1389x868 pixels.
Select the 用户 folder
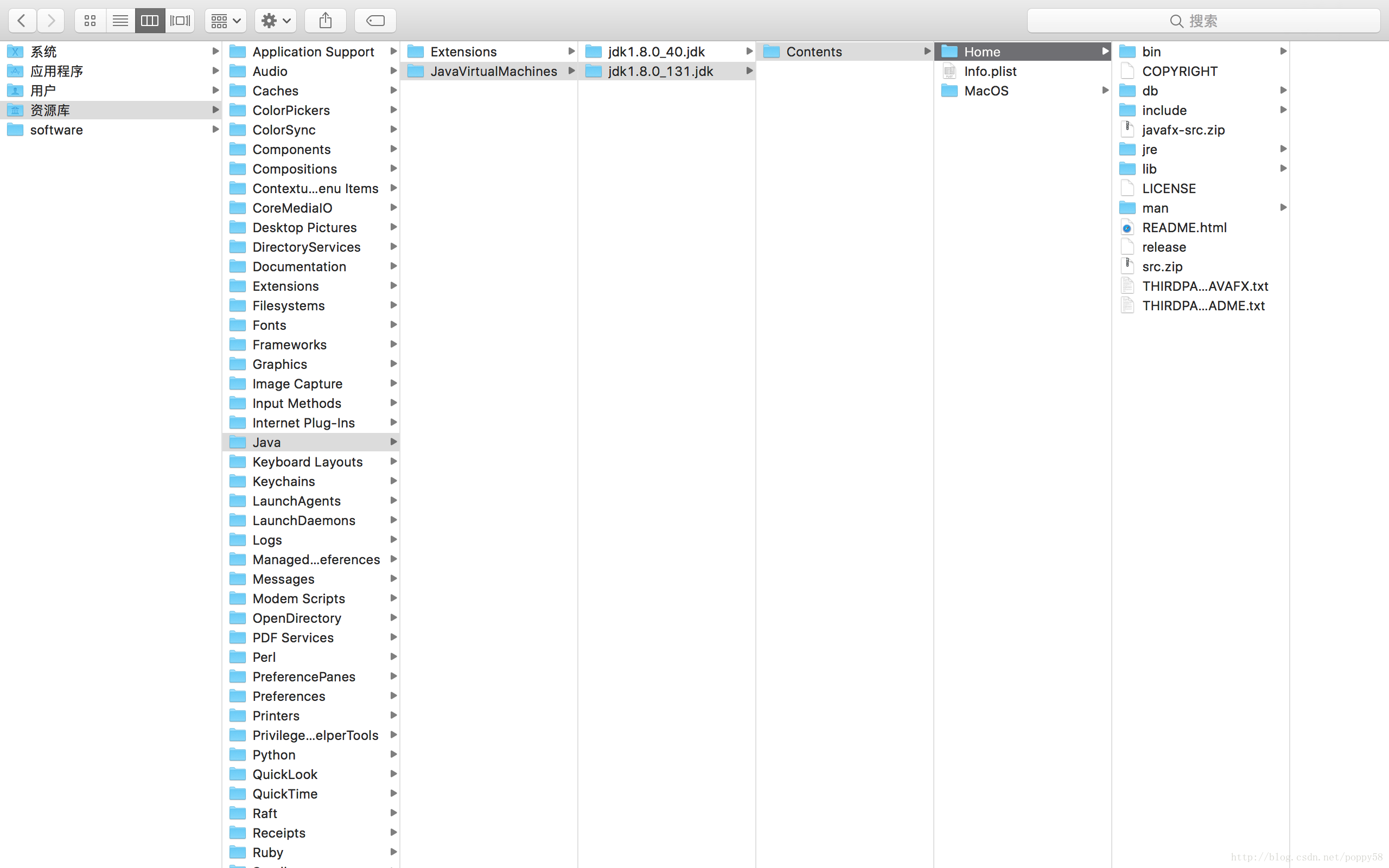111,91
